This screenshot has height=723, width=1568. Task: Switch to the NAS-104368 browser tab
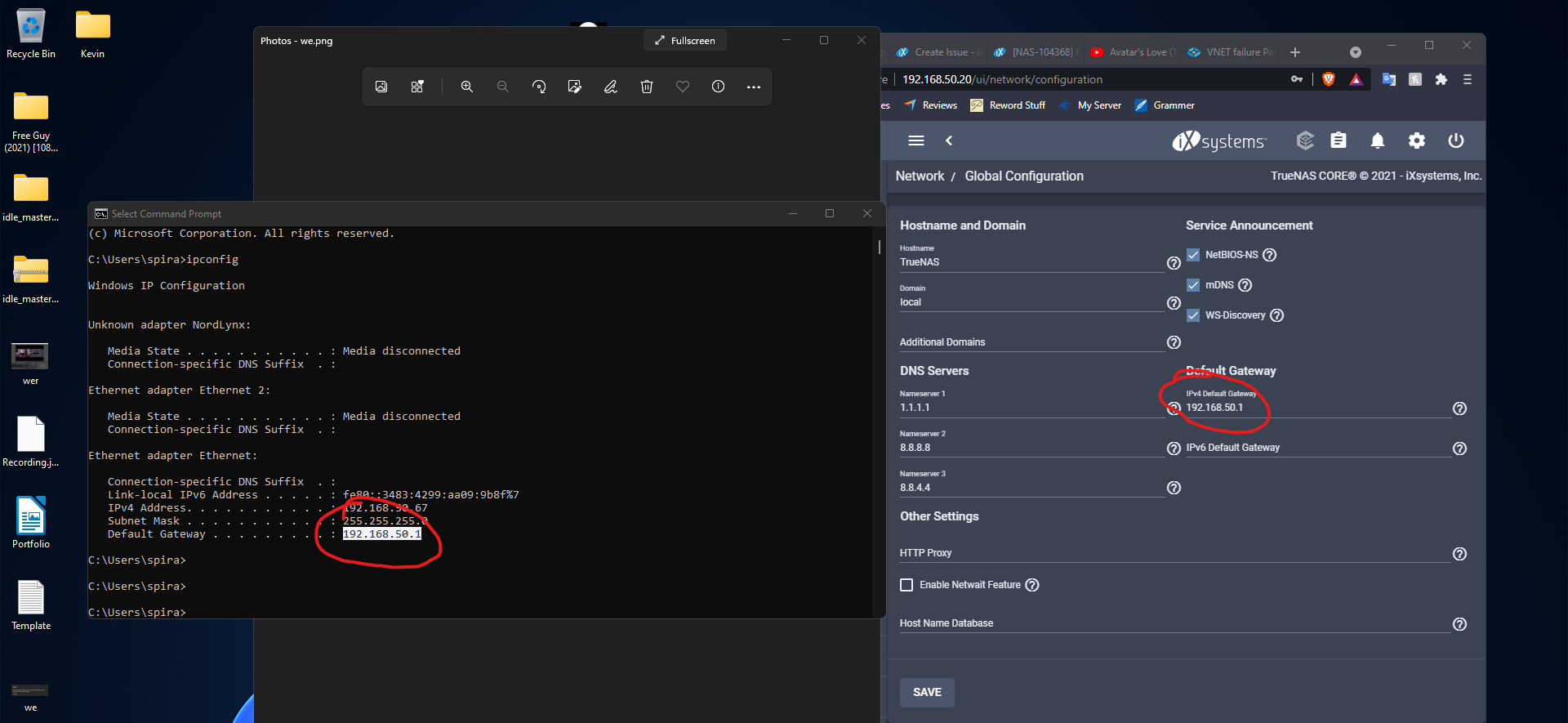1034,52
